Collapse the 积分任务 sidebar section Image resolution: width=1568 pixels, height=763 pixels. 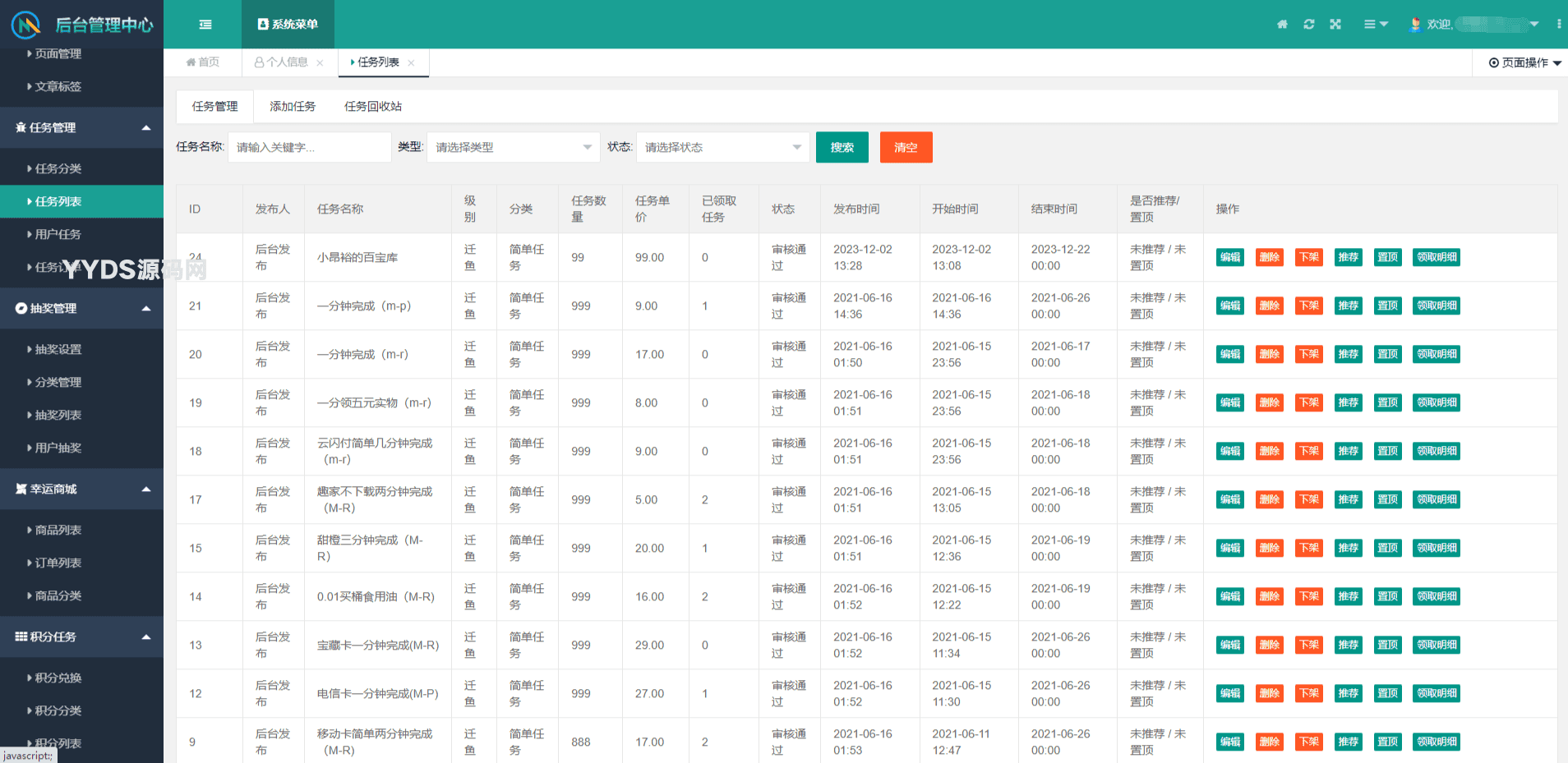82,637
